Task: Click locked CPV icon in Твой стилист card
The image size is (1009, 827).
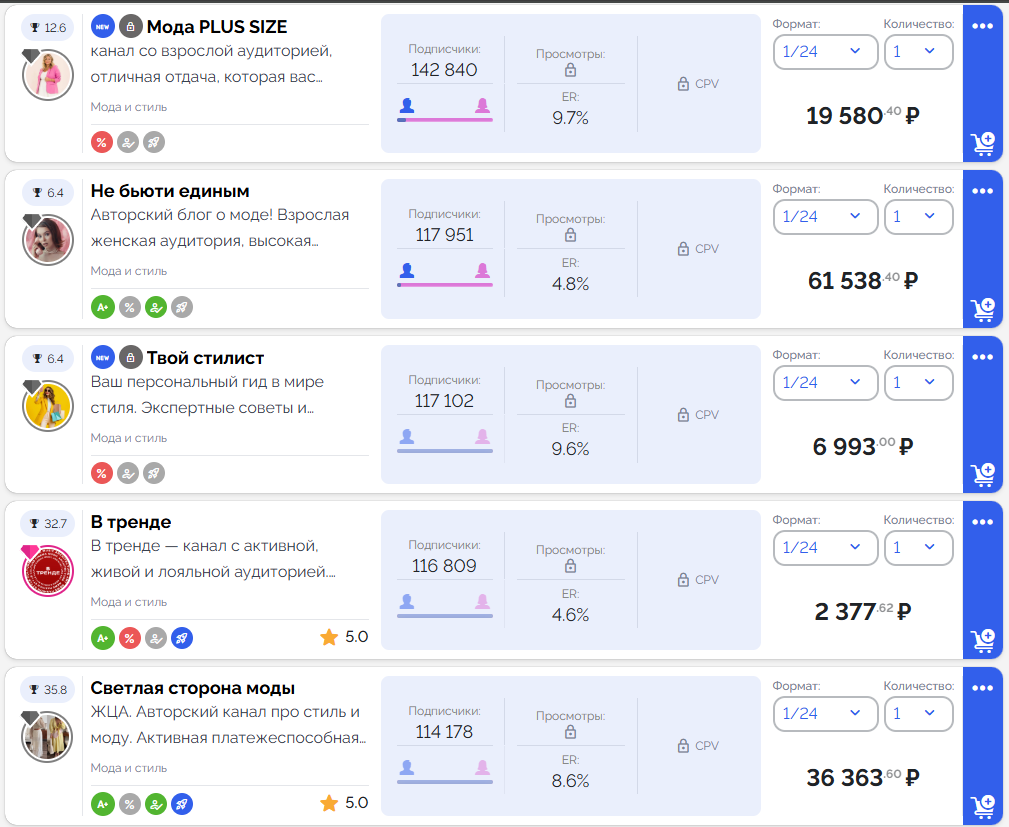Action: pos(683,415)
